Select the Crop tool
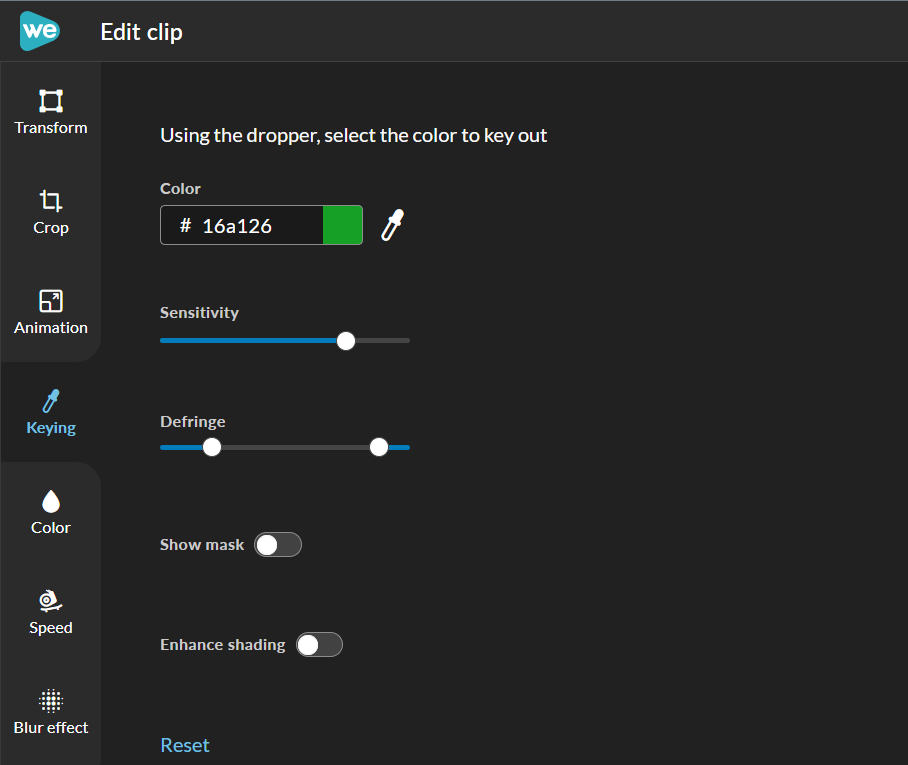Screen dimensions: 908x765 click(51, 212)
